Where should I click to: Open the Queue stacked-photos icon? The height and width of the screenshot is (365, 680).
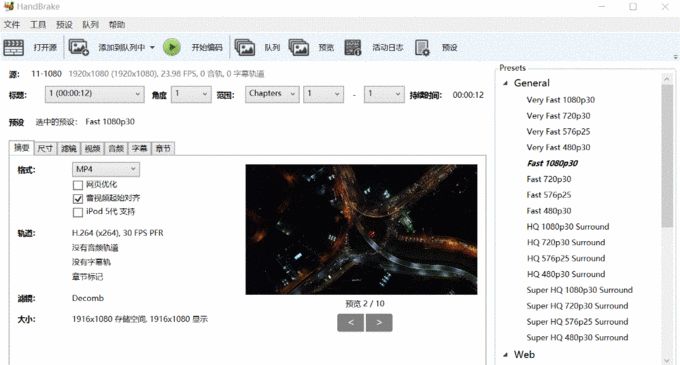[245, 47]
